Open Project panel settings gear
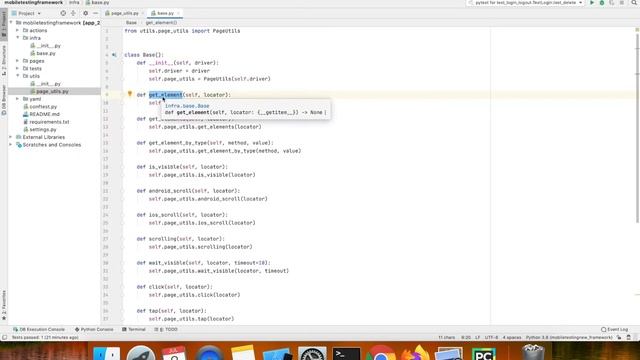Image resolution: width=640 pixels, height=360 pixels. coord(85,13)
